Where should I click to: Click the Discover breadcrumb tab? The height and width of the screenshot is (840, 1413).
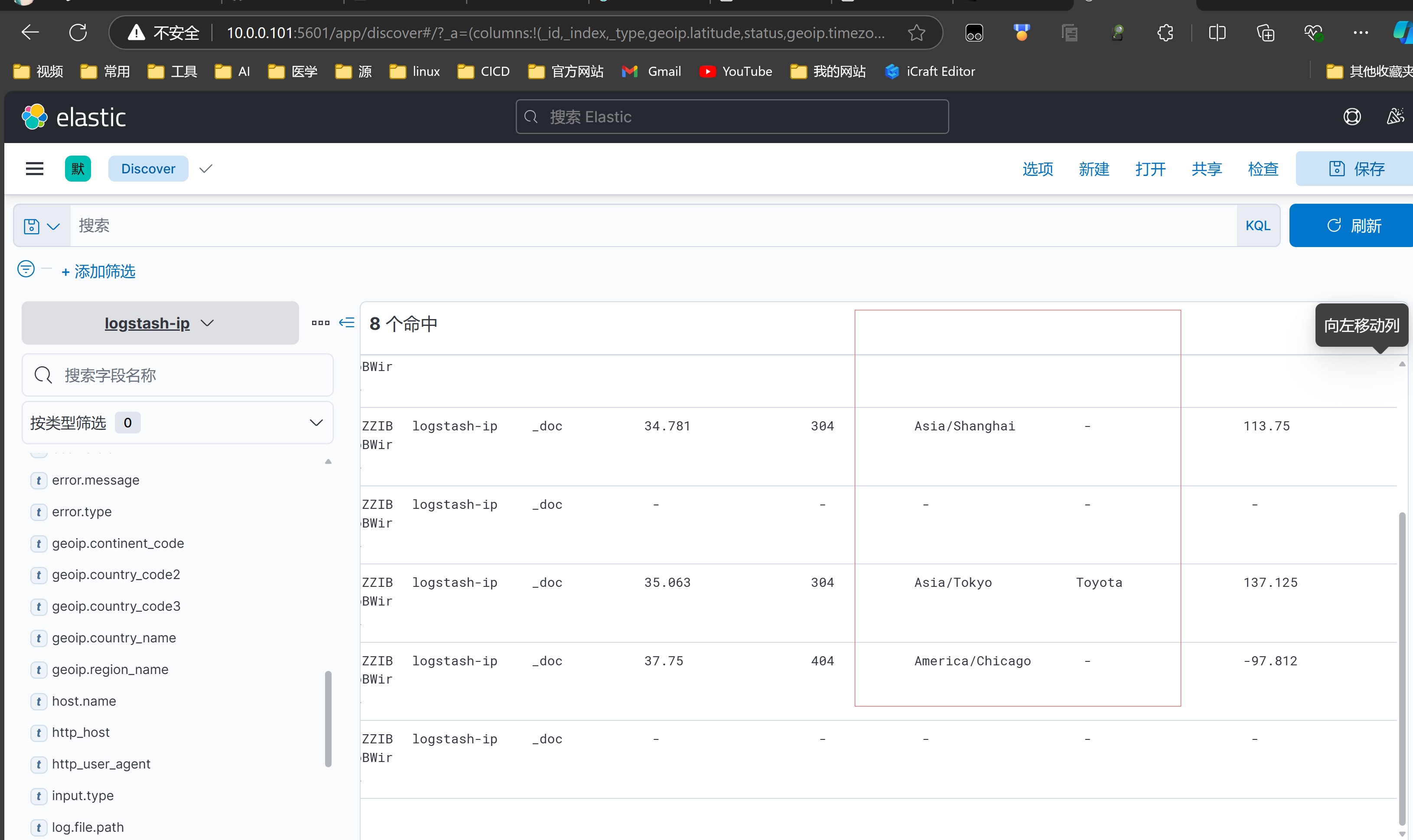click(x=148, y=169)
